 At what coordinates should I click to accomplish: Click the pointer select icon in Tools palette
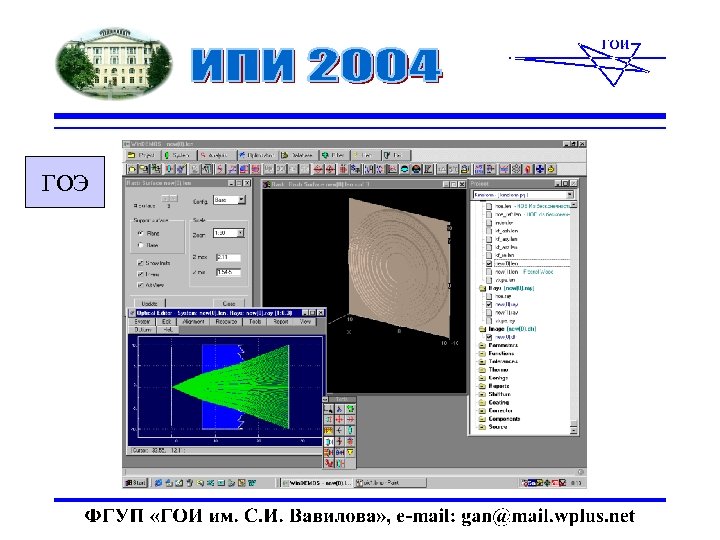(x=329, y=409)
